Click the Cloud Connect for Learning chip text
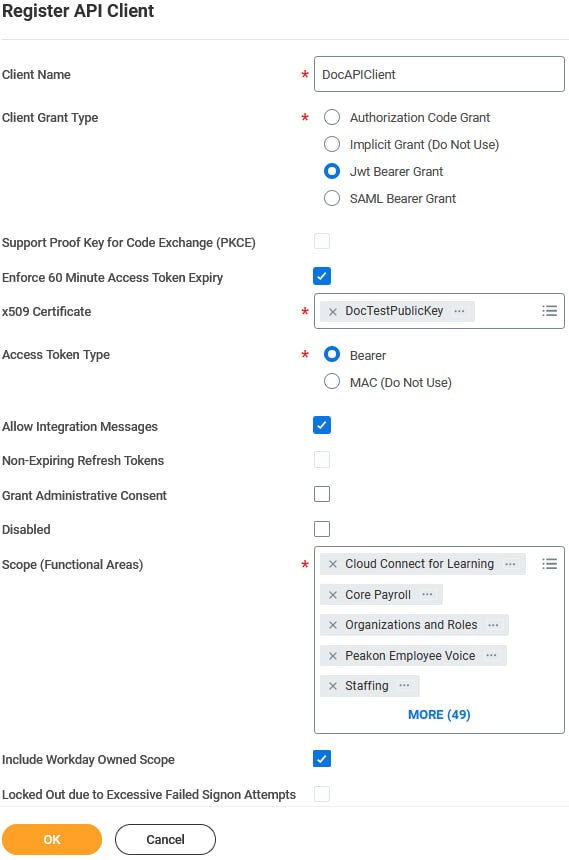This screenshot has height=860, width=569. [419, 564]
